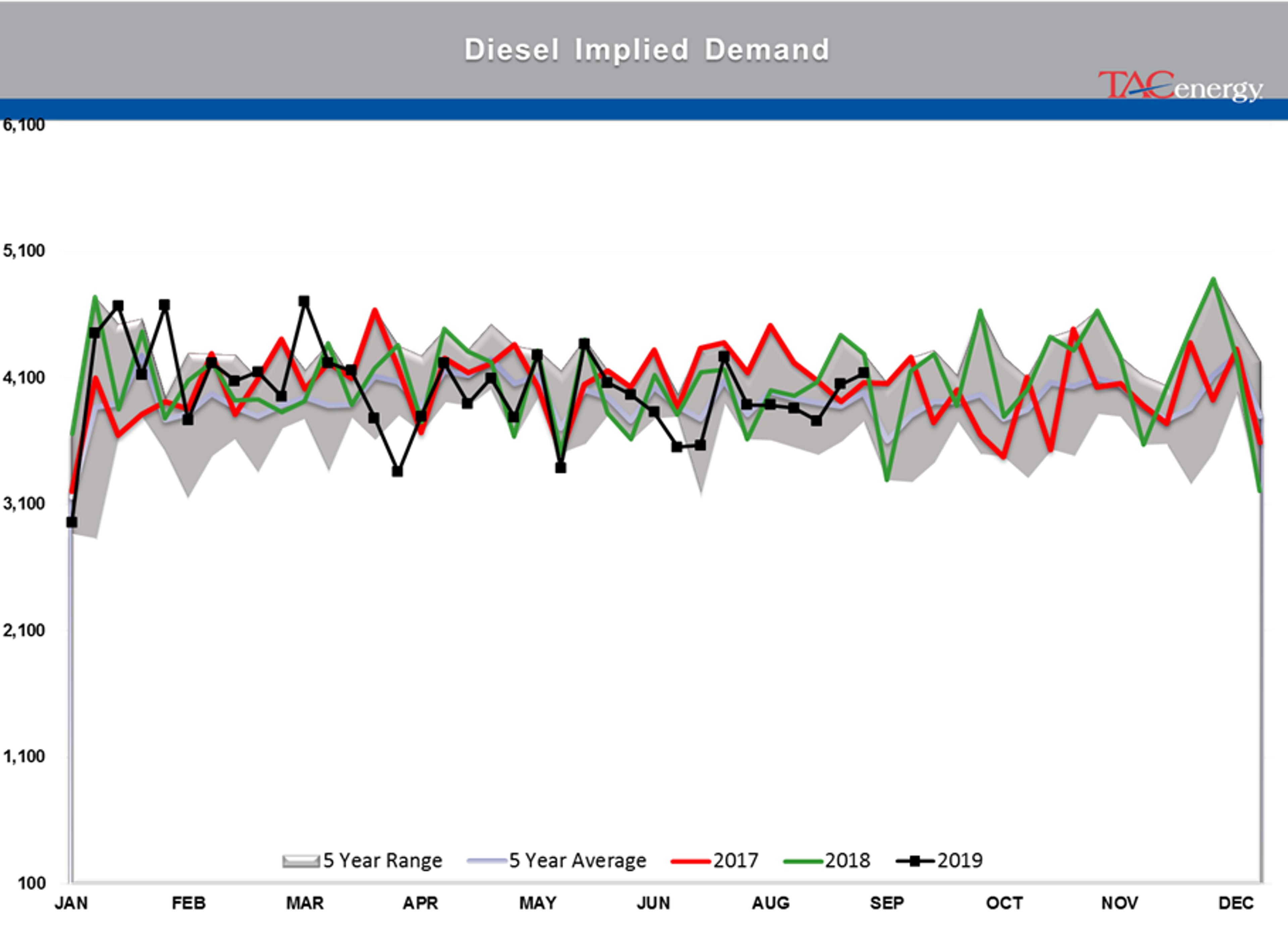Click the 2019 peak marker above MAR
The height and width of the screenshot is (936, 1288).
pyautogui.click(x=304, y=301)
